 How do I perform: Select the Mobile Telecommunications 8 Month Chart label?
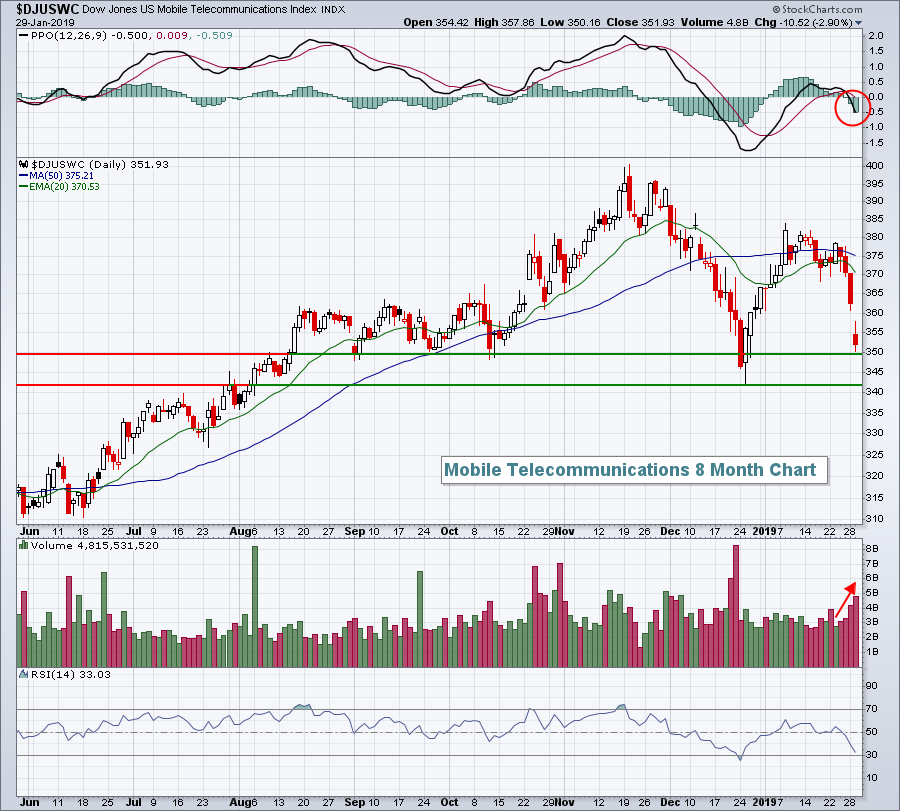630,469
